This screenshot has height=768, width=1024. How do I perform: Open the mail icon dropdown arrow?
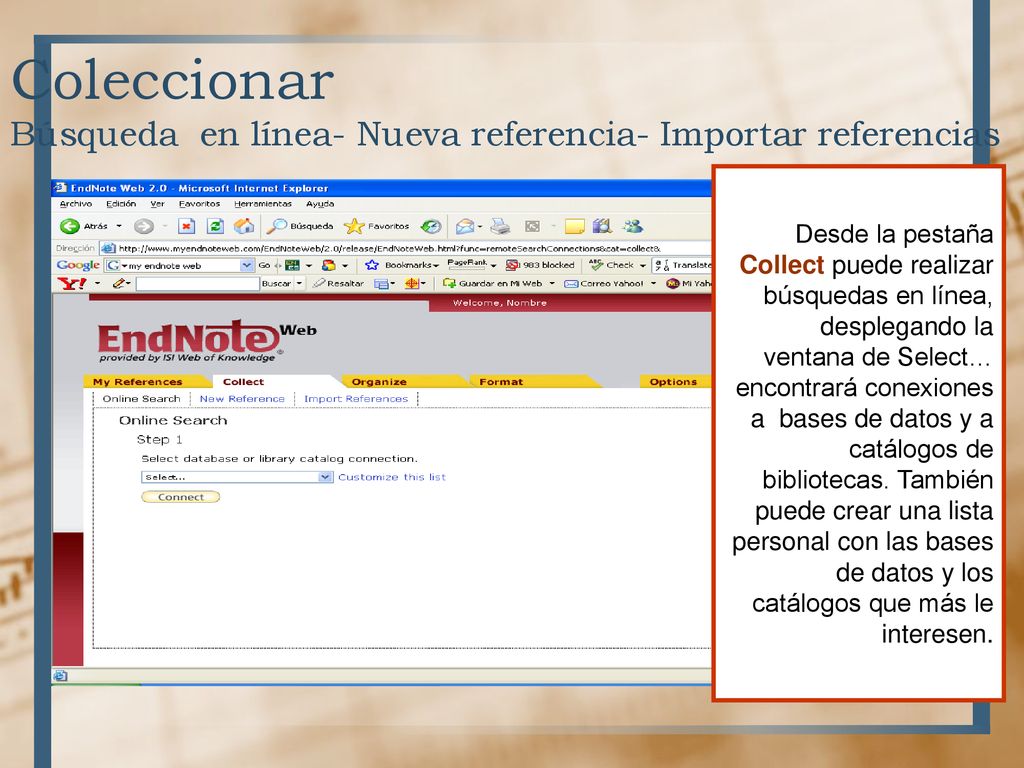[x=480, y=227]
